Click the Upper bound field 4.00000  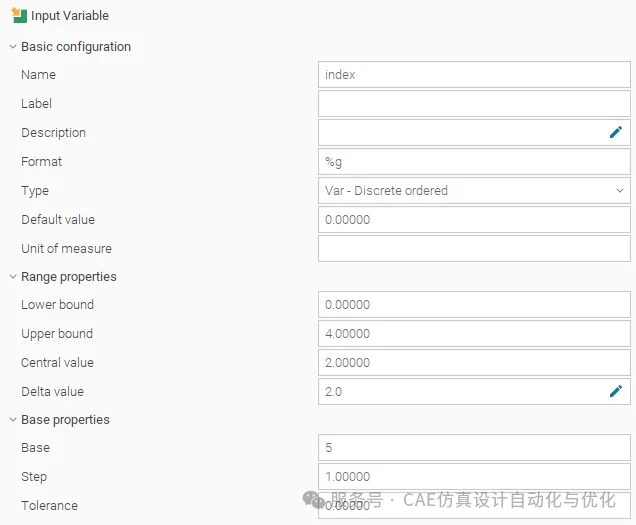[474, 334]
